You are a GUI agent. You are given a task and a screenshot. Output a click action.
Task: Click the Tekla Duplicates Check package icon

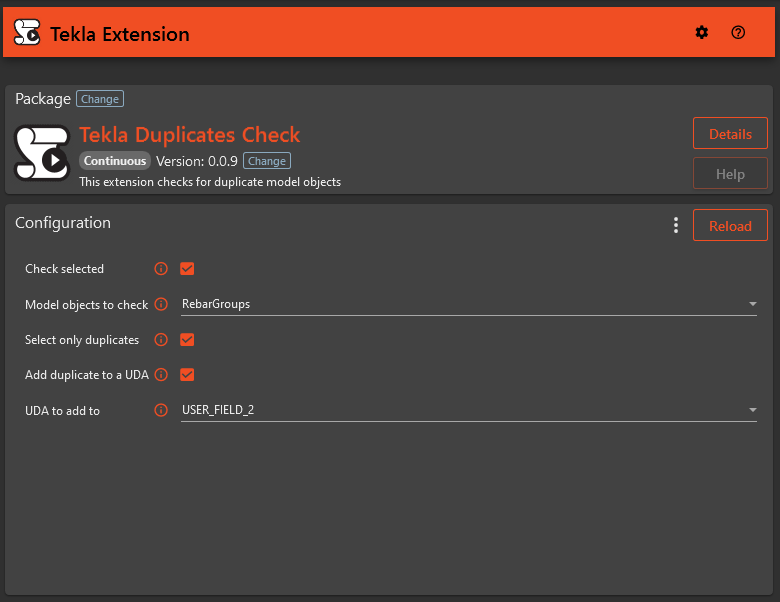[x=42, y=153]
